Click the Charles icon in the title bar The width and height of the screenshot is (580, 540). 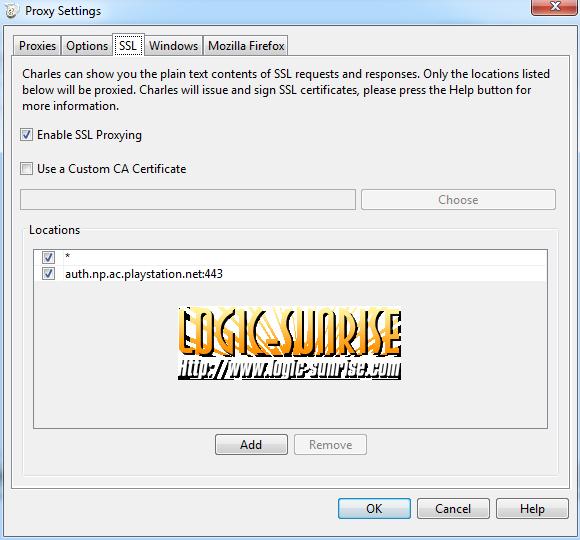(x=11, y=10)
